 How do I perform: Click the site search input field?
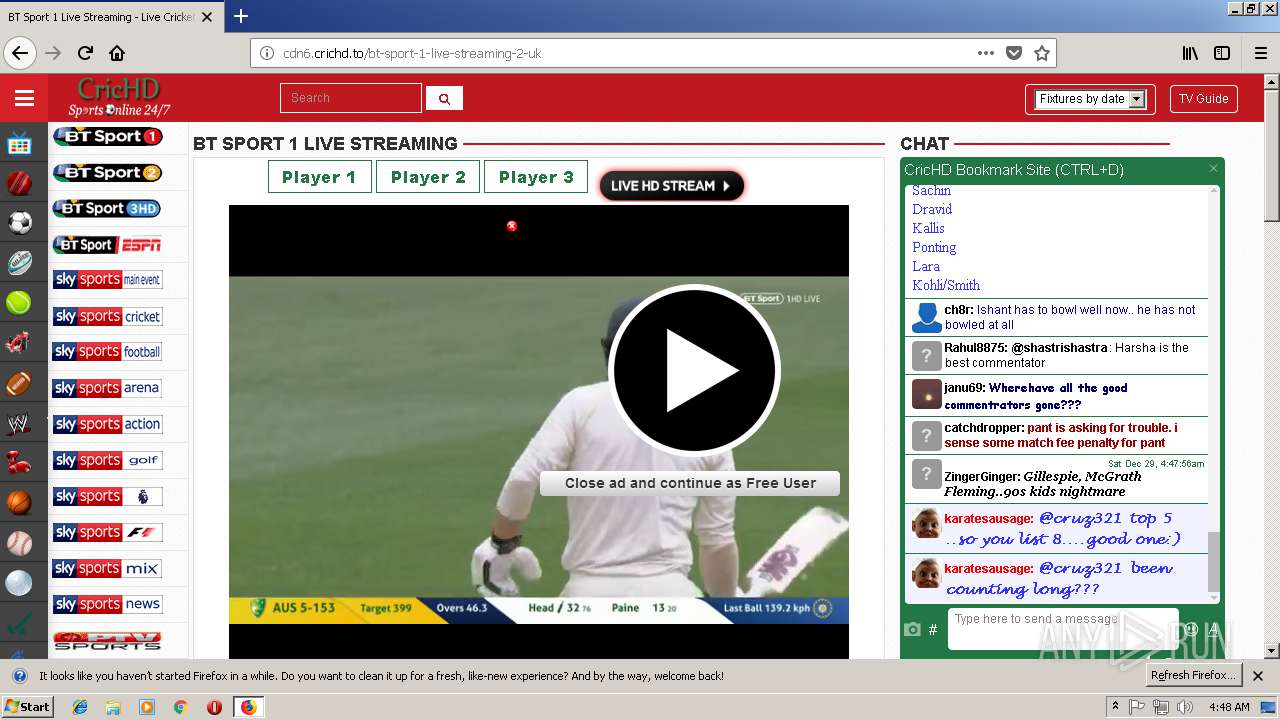(351, 98)
